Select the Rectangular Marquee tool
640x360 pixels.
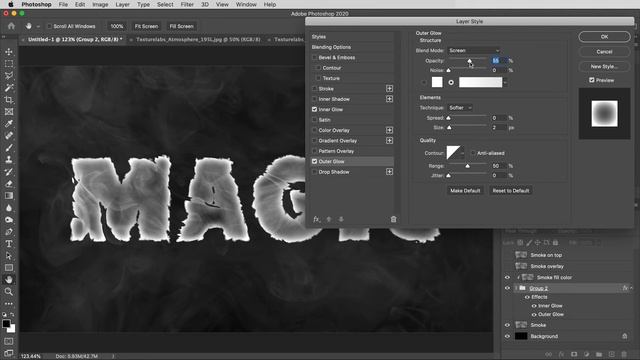pyautogui.click(x=9, y=64)
